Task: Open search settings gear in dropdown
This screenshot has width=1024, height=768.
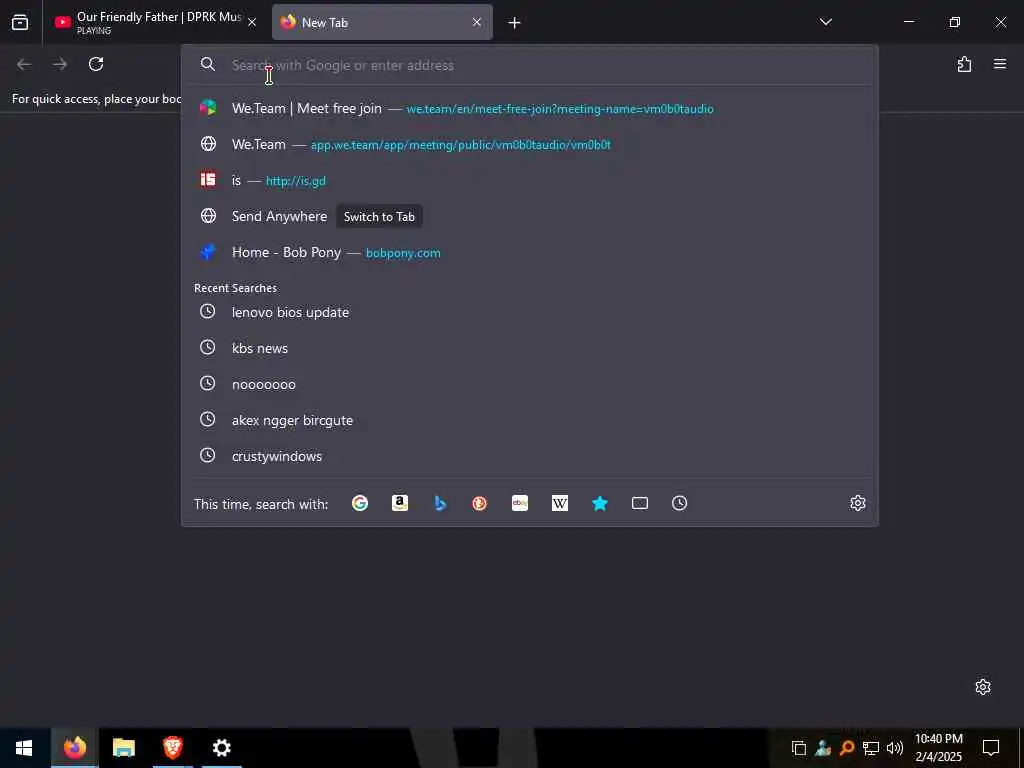Action: tap(857, 503)
